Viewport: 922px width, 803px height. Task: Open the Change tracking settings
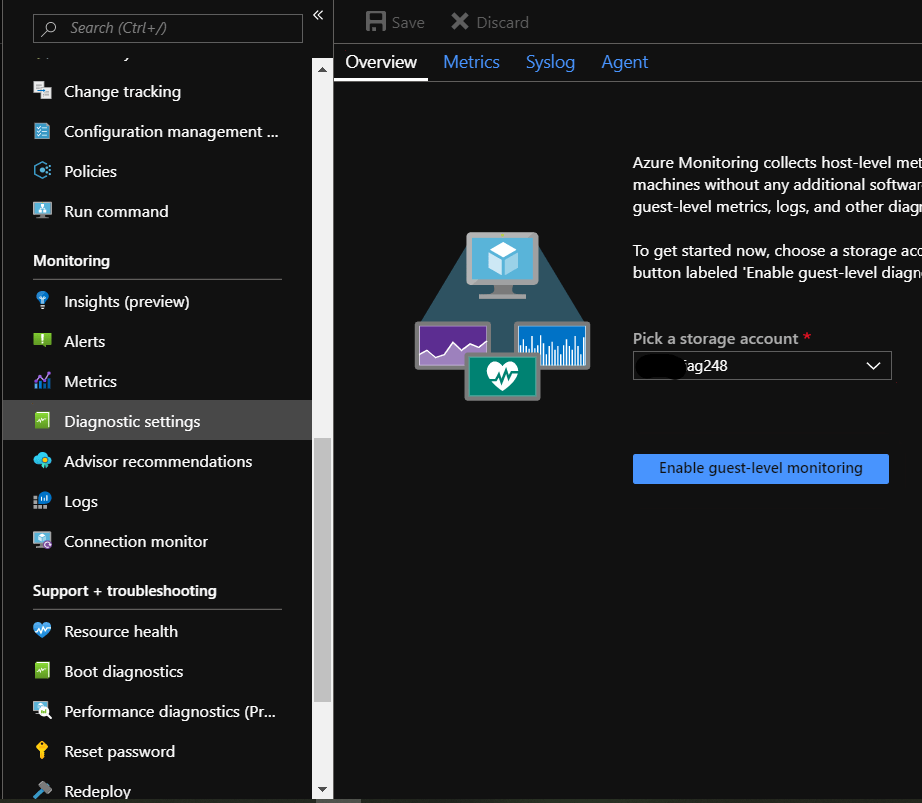click(x=121, y=91)
